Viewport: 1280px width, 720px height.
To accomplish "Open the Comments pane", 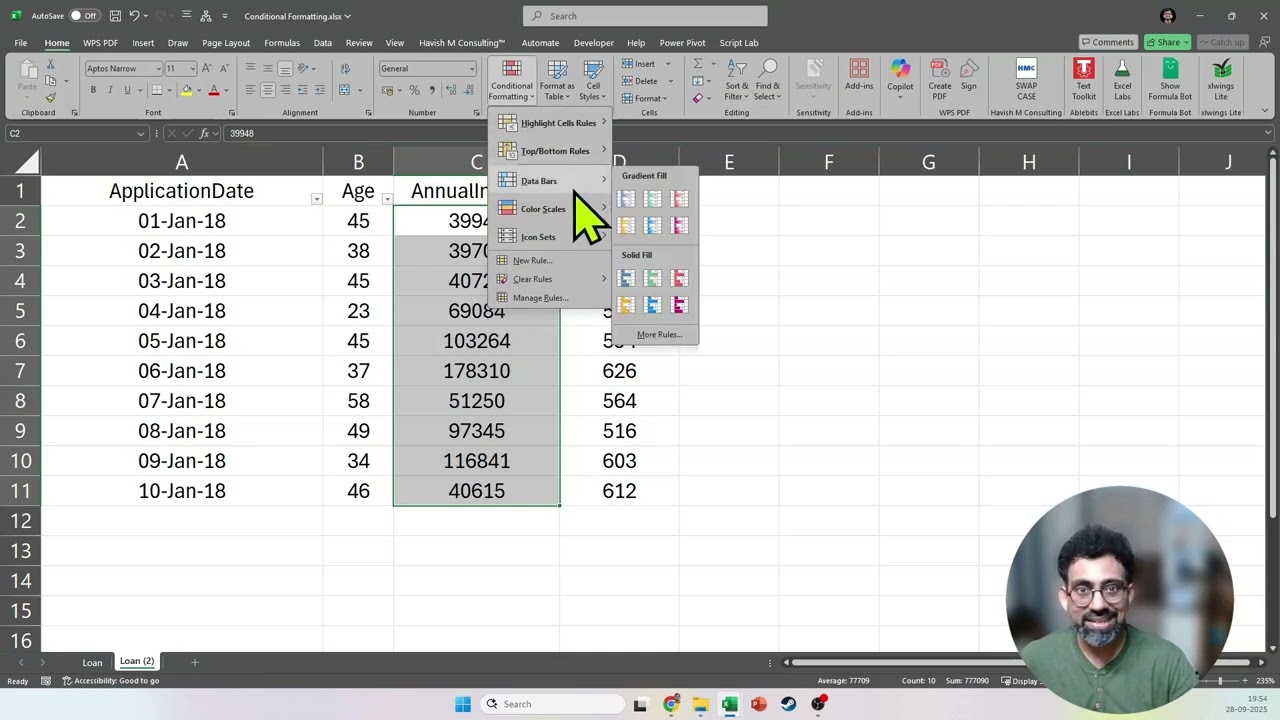I will [1107, 42].
